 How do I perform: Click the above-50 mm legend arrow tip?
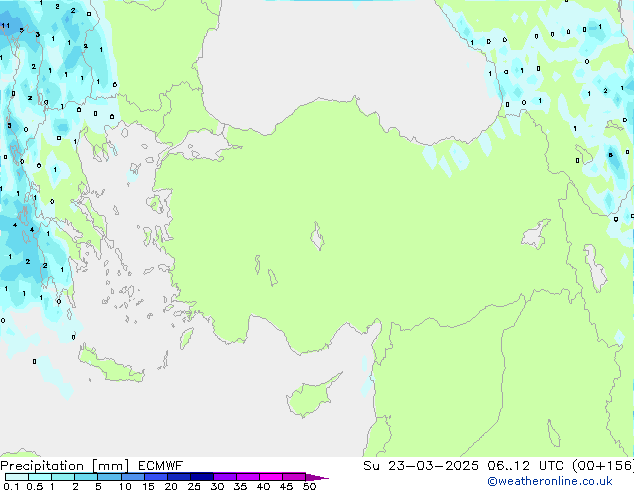point(317,477)
